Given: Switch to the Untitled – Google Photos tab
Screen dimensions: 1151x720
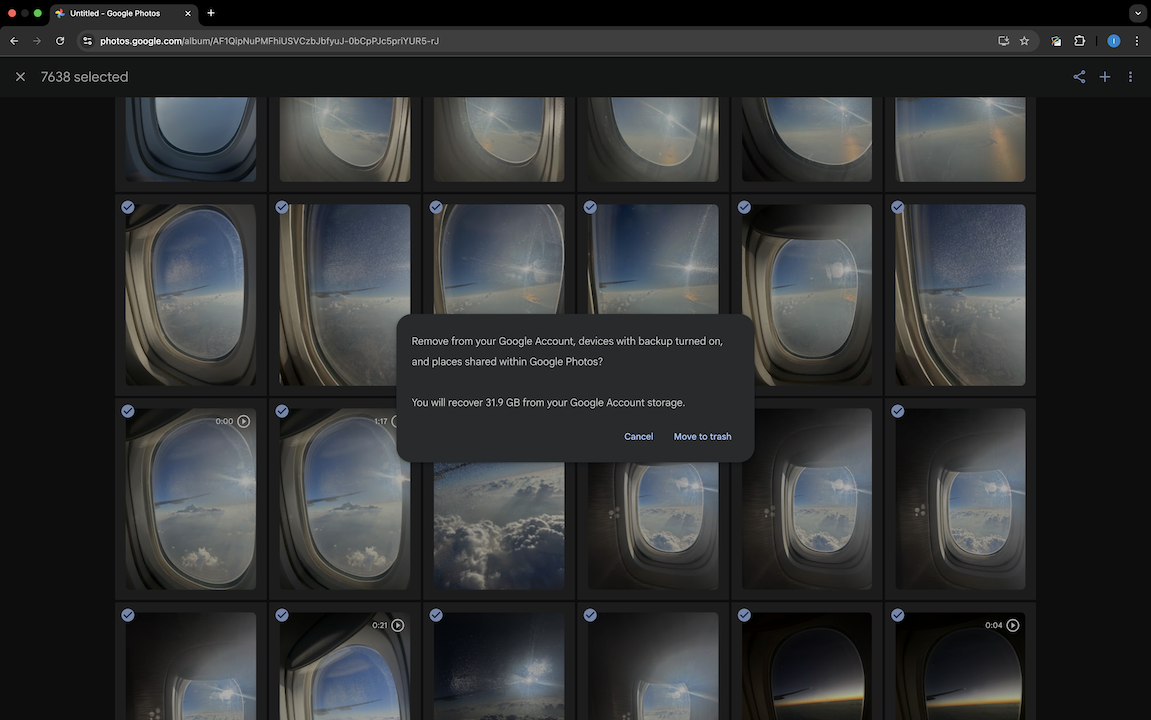Looking at the screenshot, I should tap(120, 13).
